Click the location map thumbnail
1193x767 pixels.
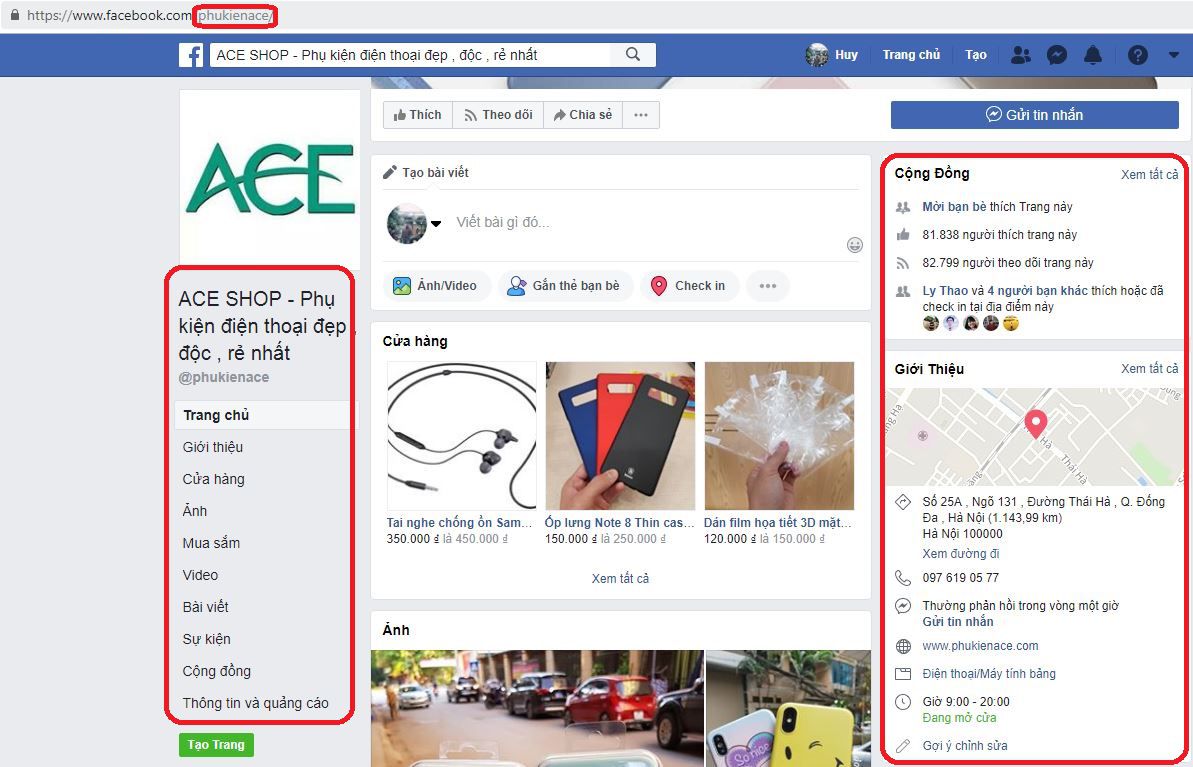(1035, 438)
